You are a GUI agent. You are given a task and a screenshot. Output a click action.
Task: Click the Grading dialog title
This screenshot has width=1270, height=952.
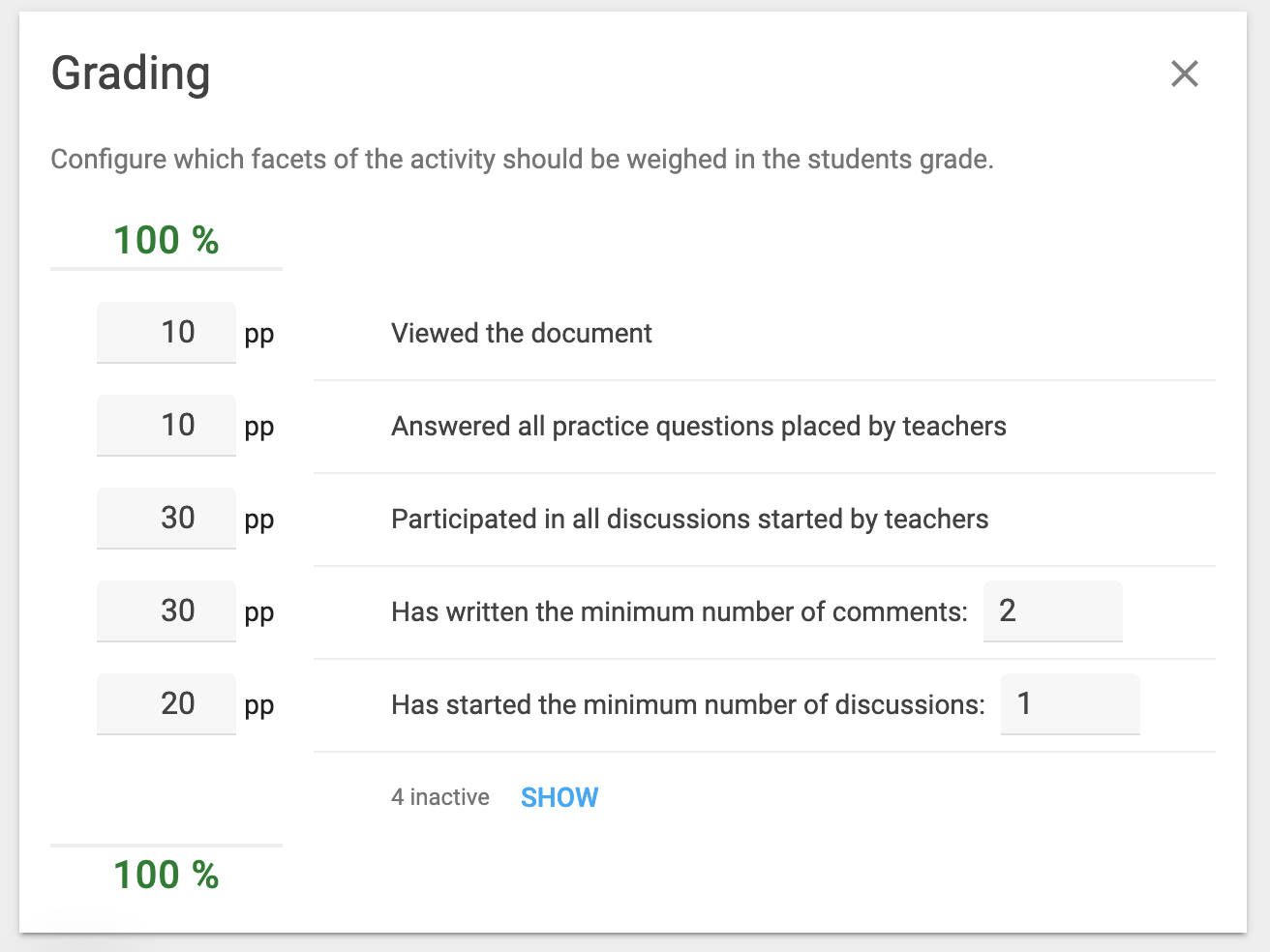click(x=131, y=74)
